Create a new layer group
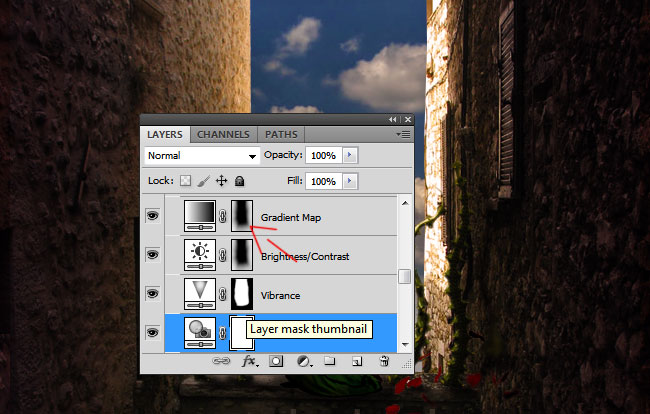 tap(330, 361)
